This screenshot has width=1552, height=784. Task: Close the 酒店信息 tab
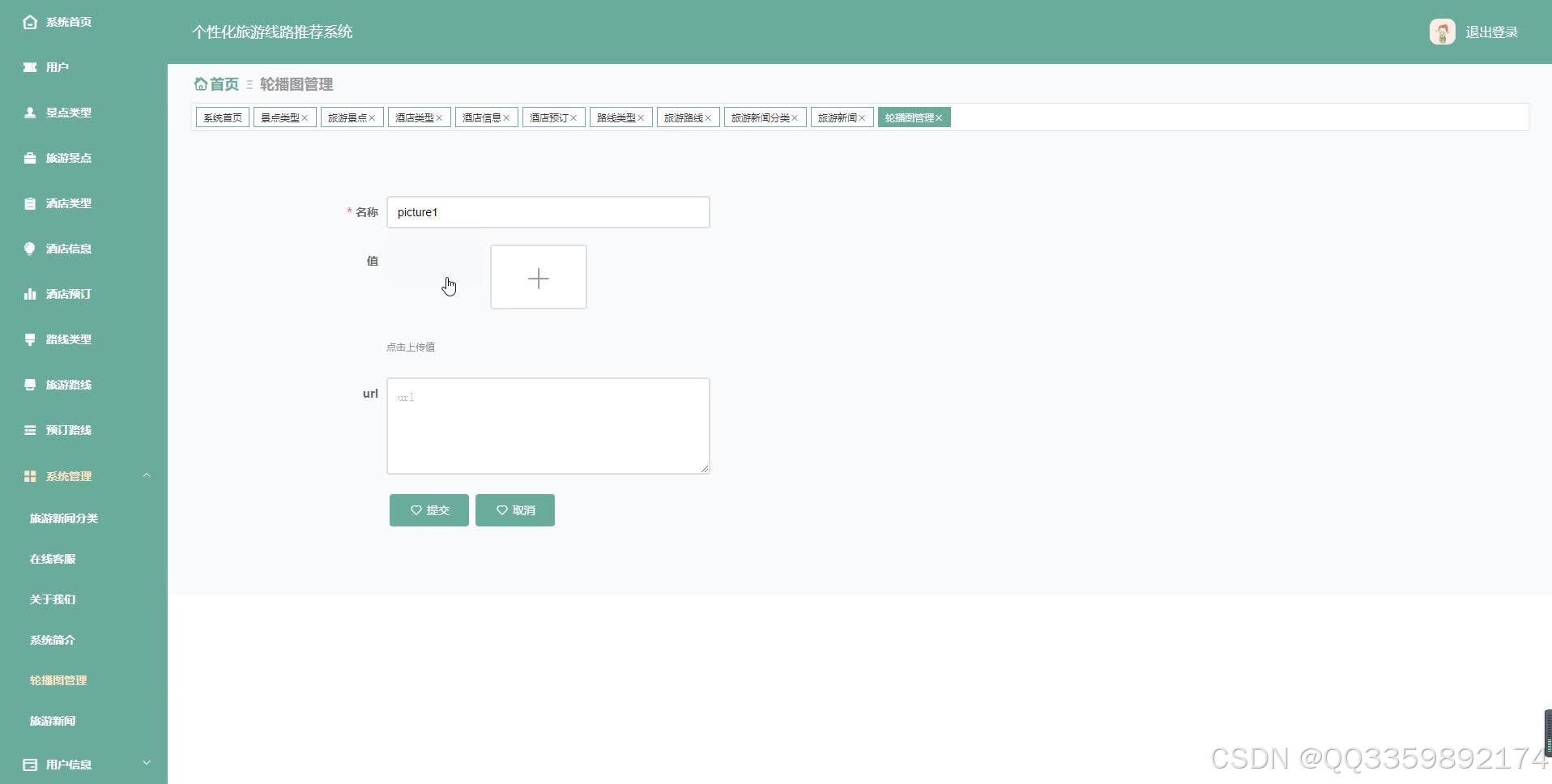click(506, 118)
